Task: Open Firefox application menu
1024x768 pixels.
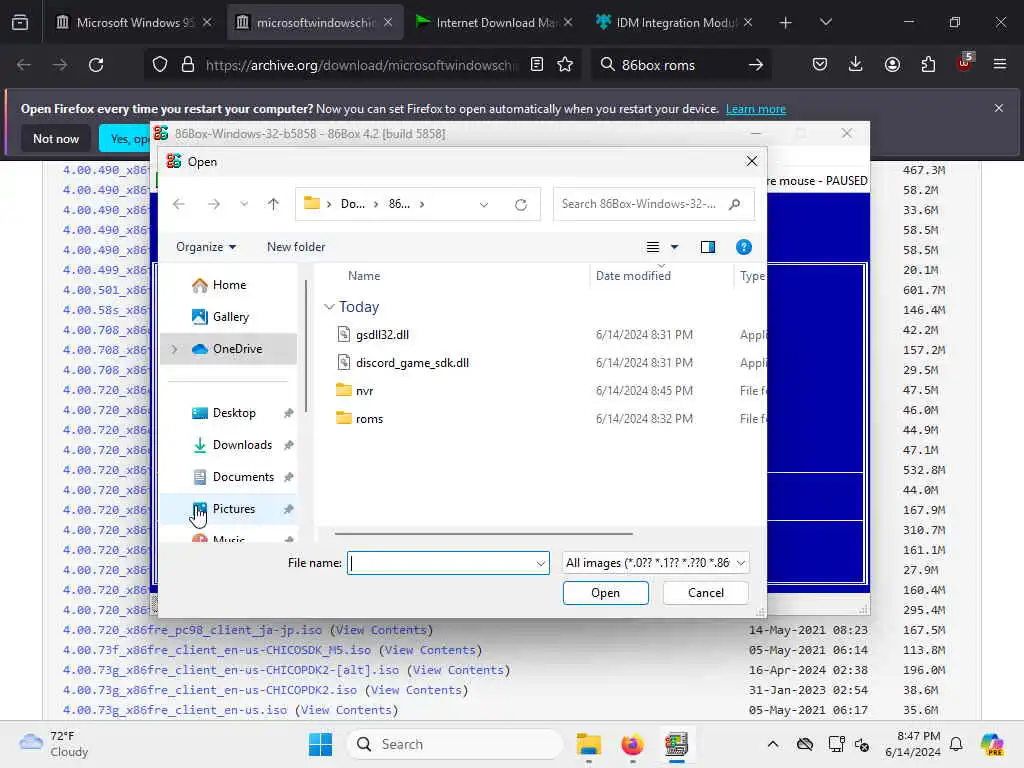Action: (x=1000, y=65)
